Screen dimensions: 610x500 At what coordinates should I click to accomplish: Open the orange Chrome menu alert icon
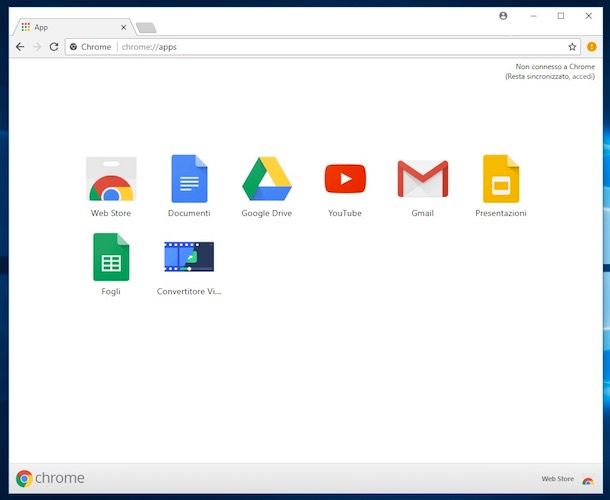(x=591, y=47)
